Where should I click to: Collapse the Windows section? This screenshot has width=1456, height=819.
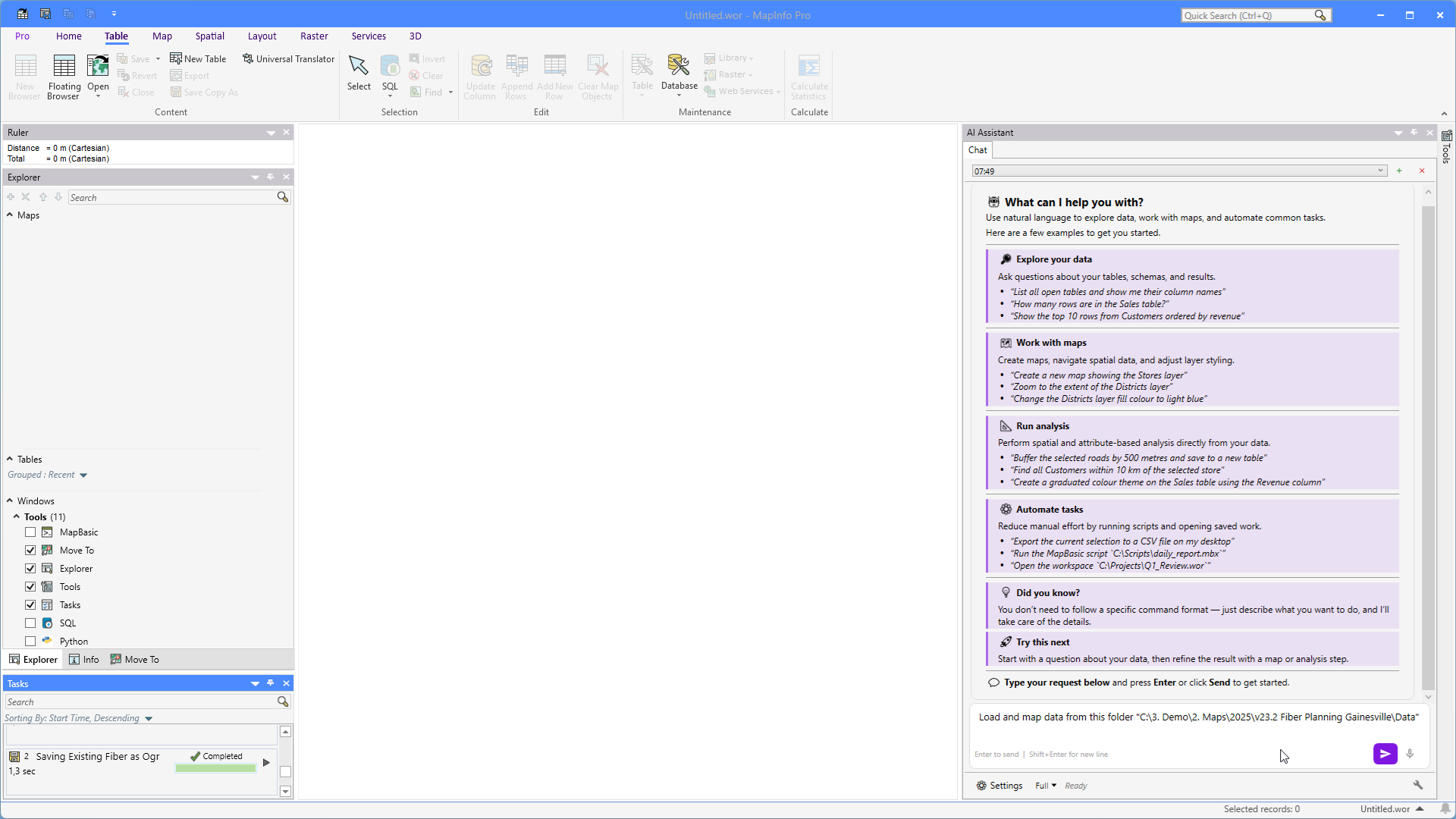coord(10,500)
